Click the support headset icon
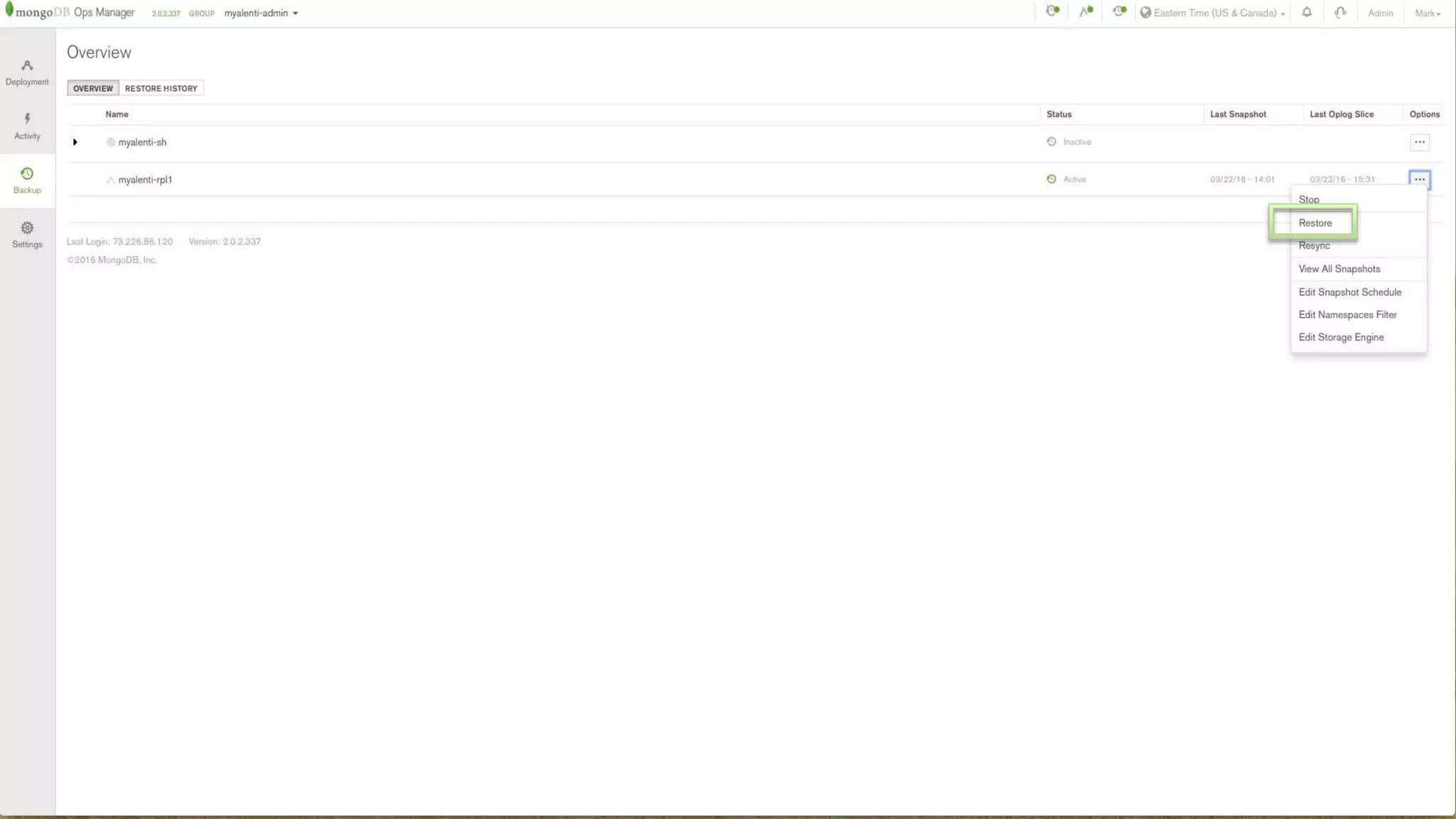The height and width of the screenshot is (819, 1456). [1340, 13]
